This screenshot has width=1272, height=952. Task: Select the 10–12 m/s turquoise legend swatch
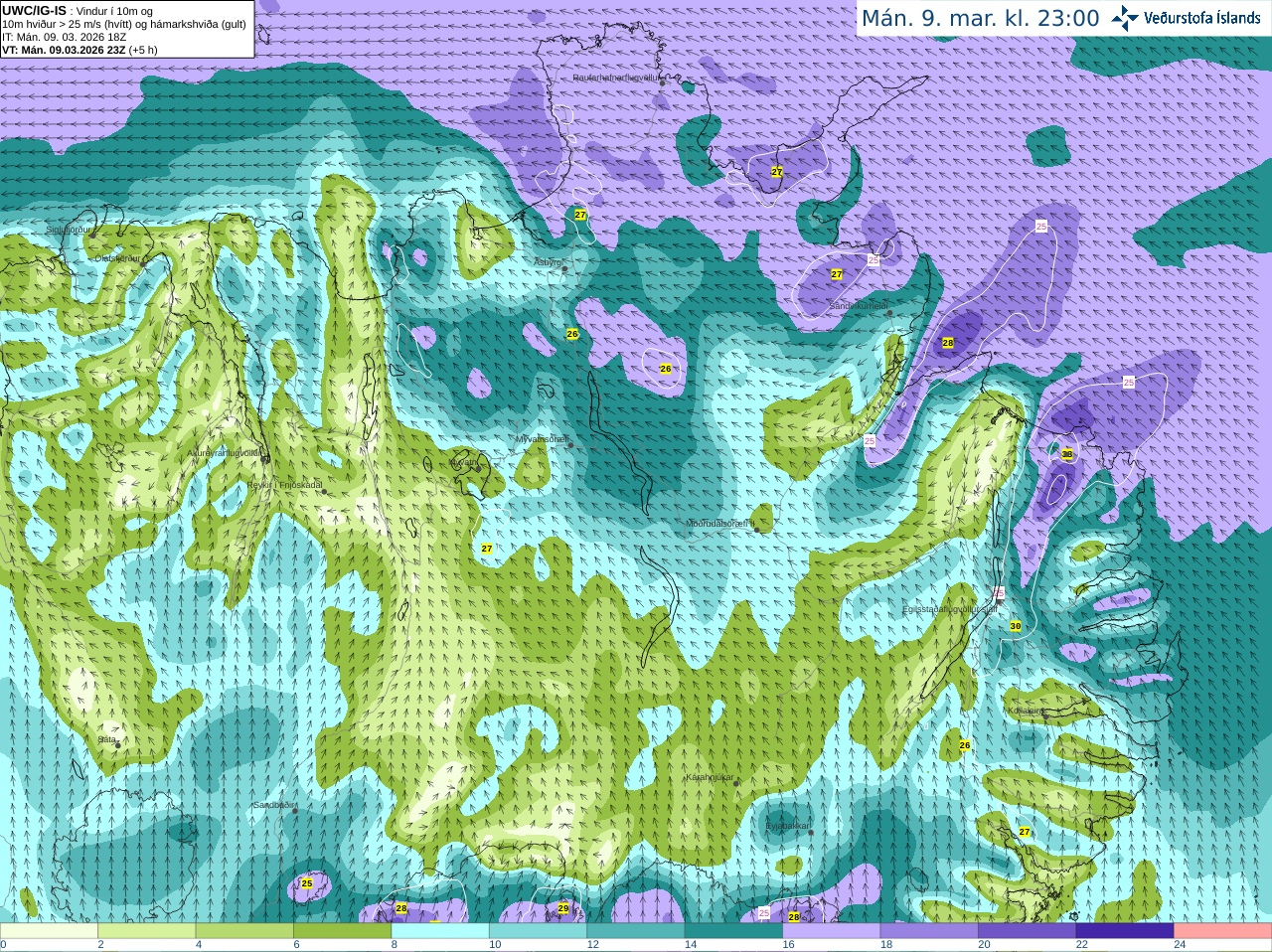coord(539,931)
